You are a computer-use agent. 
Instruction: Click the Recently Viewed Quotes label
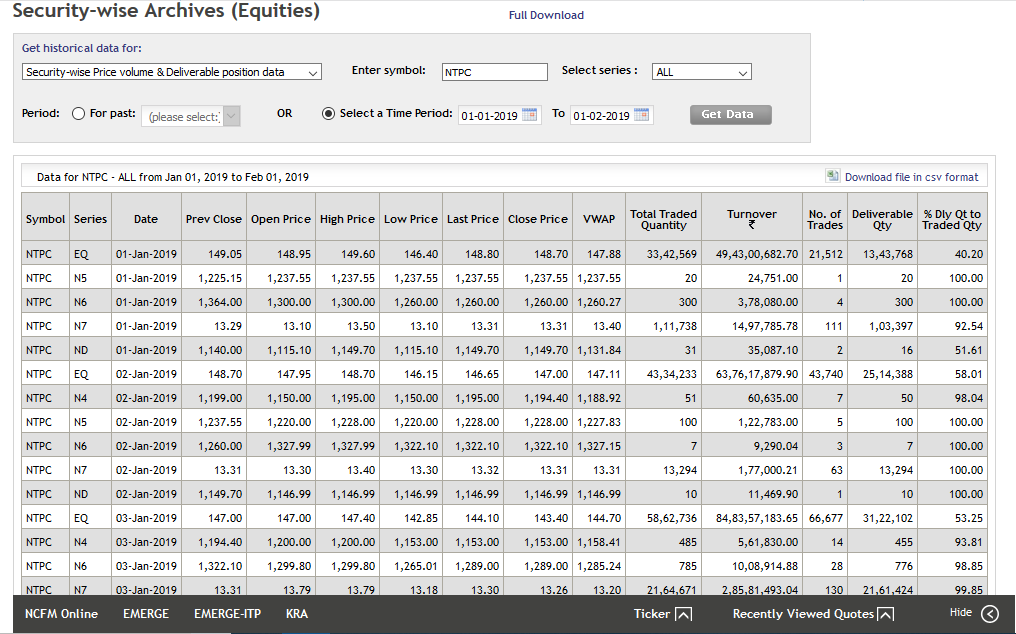point(803,614)
